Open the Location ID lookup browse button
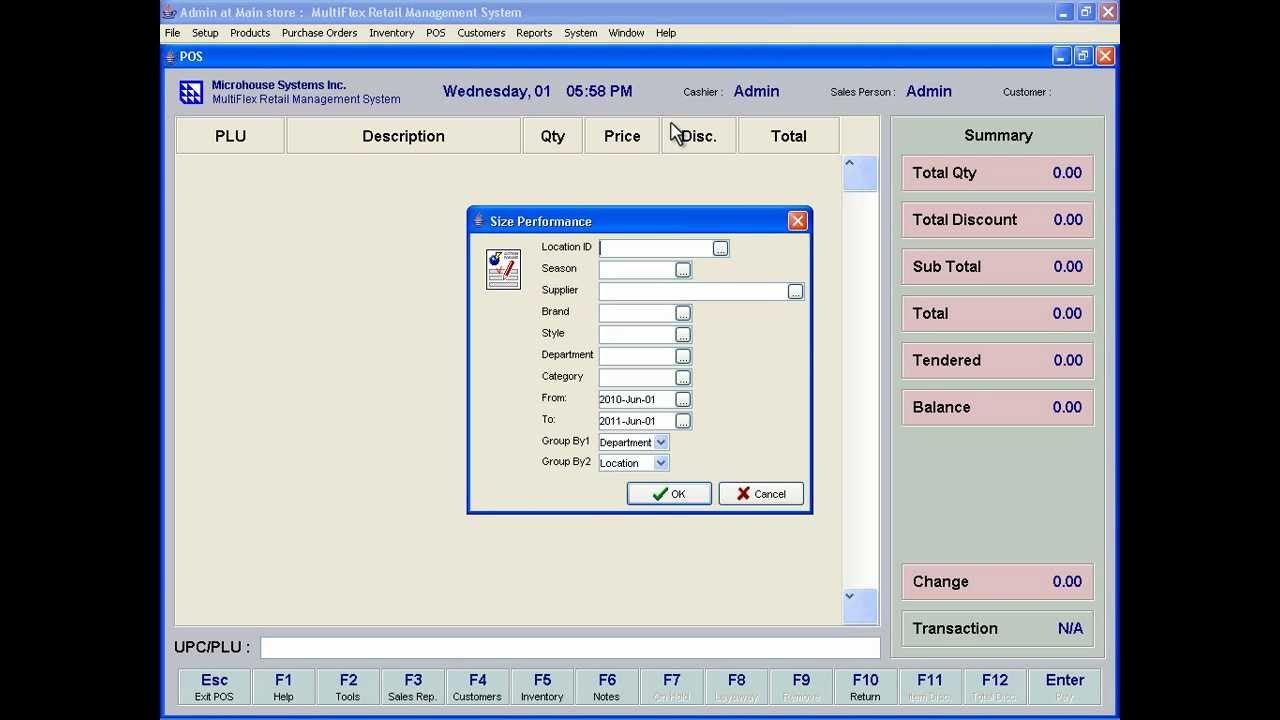The image size is (1280, 720). (720, 248)
